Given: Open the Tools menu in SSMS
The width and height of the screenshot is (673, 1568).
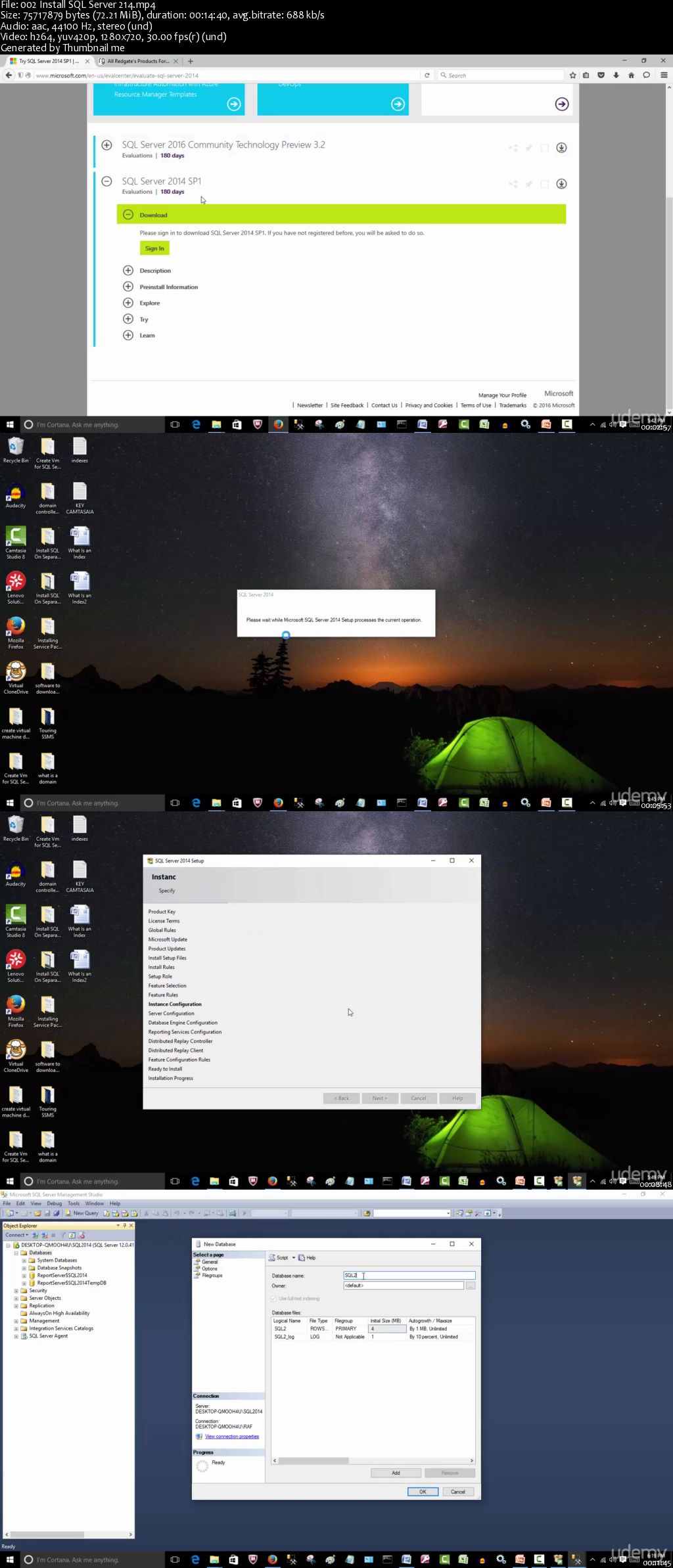Looking at the screenshot, I should 74,1203.
